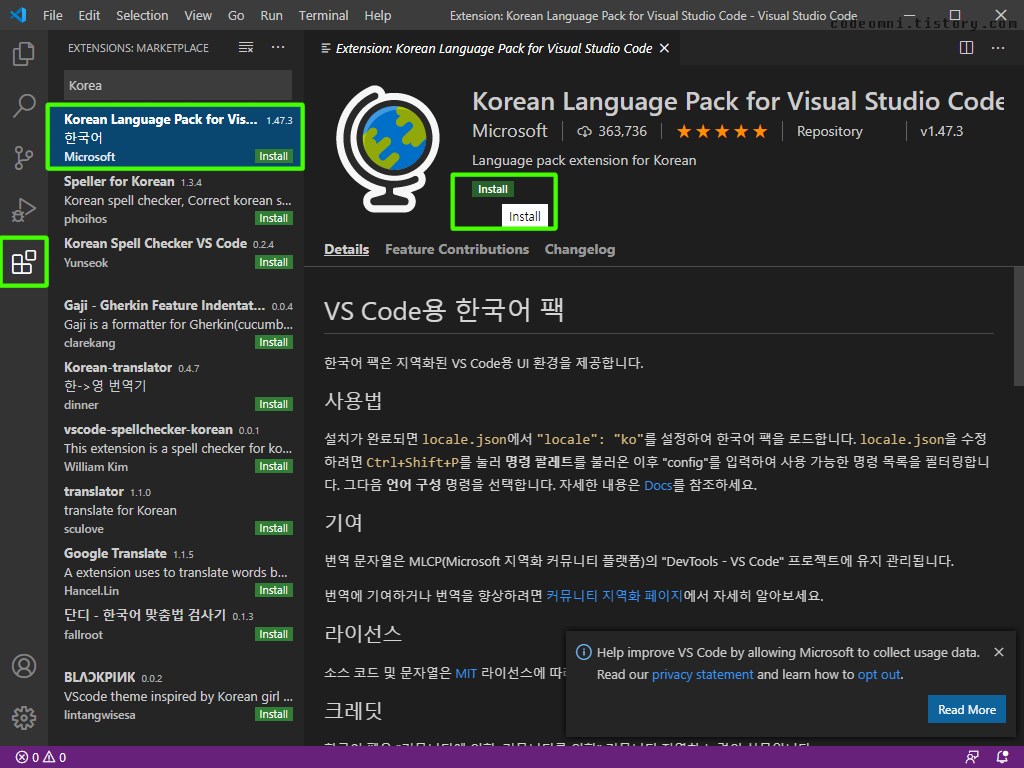This screenshot has width=1024, height=768.
Task: Install the fallroot spell checker extension
Action: pyautogui.click(x=273, y=634)
